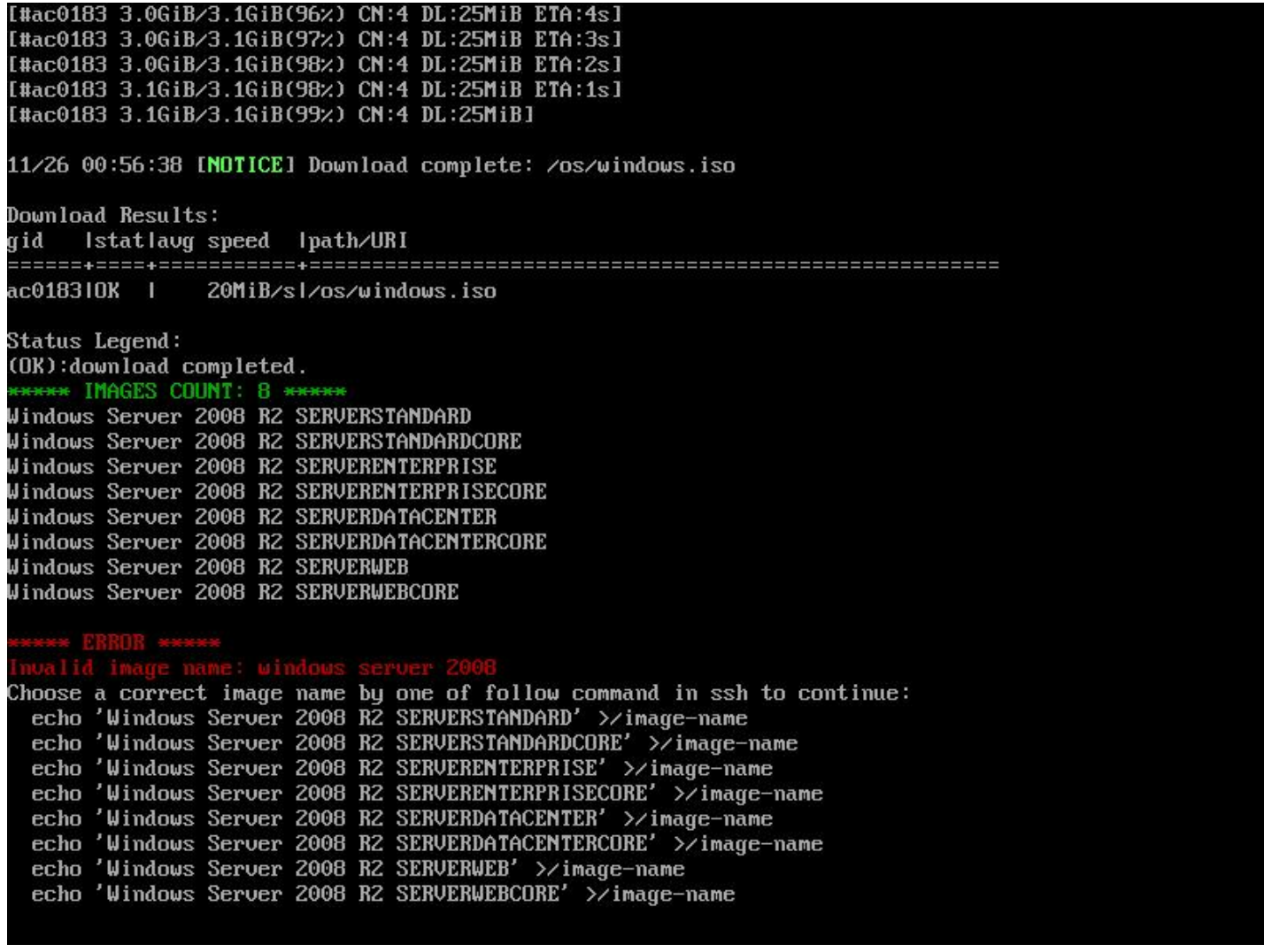Click the echo command for SERVERDATACENTERCORE
Screen dimensions: 1272x952
[428, 844]
